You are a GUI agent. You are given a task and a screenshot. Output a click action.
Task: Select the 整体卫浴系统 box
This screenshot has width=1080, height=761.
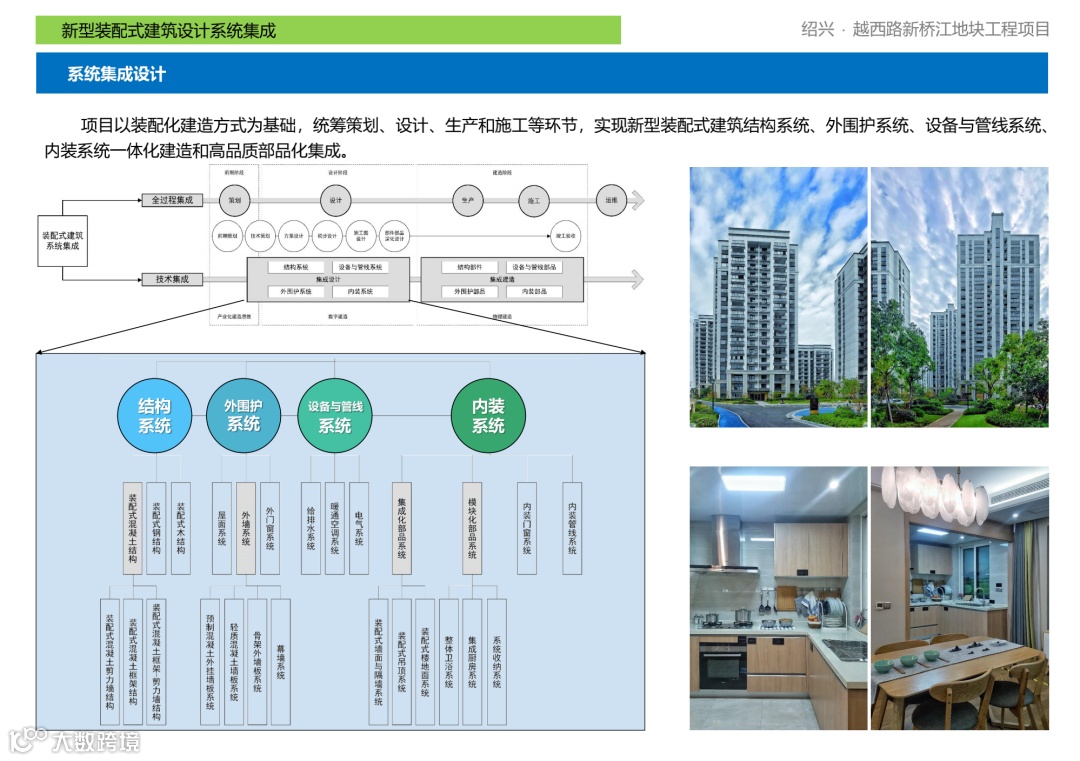449,662
